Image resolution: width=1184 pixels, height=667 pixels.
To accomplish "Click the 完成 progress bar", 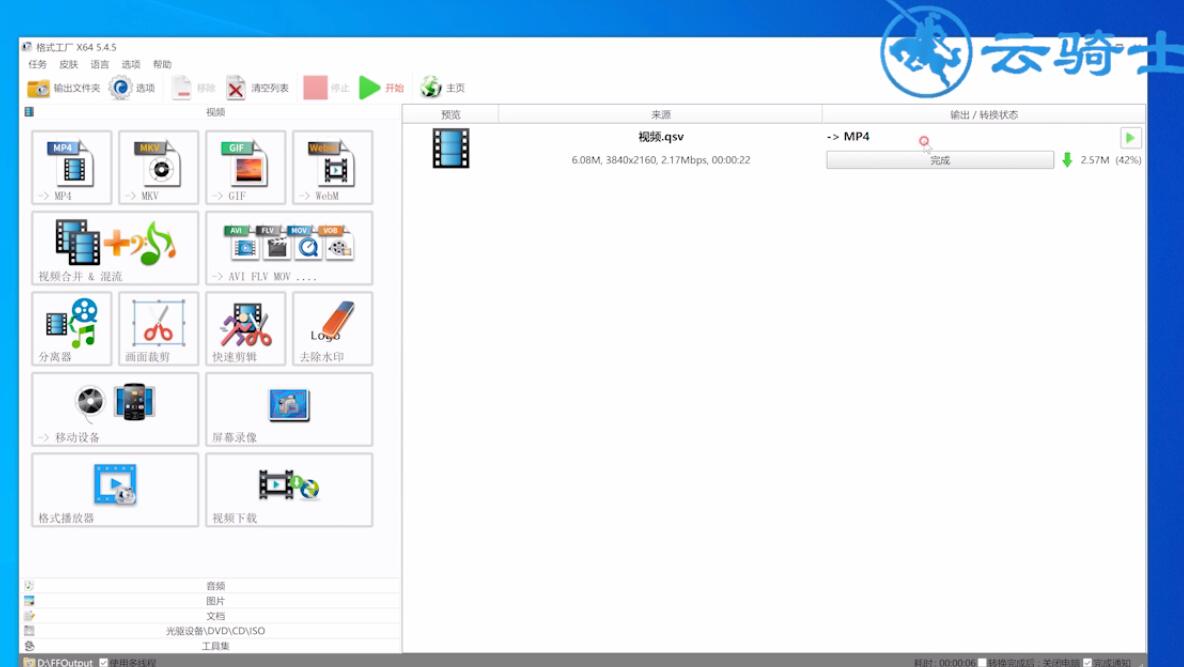I will coord(940,160).
